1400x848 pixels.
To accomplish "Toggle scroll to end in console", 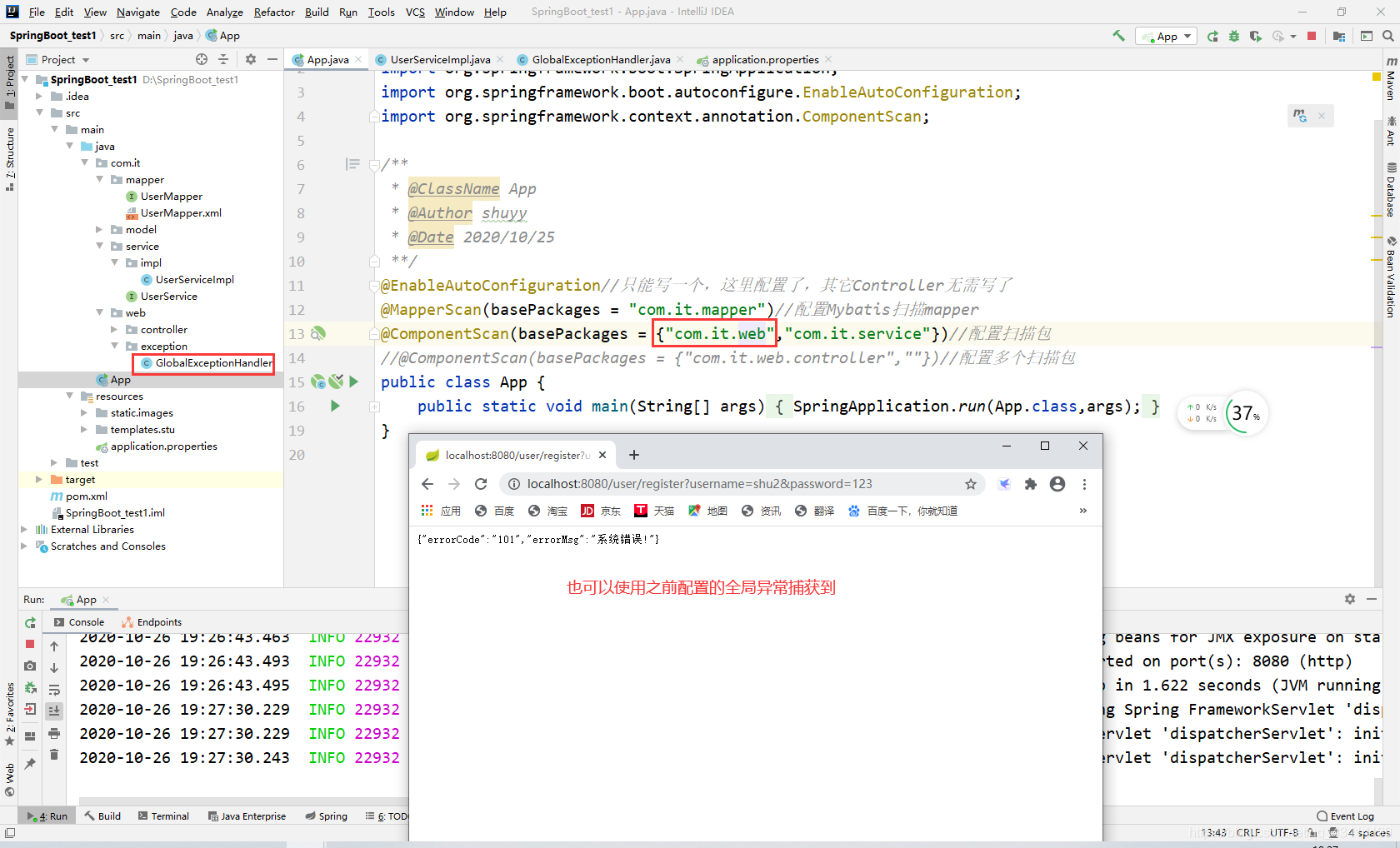I will [x=54, y=711].
